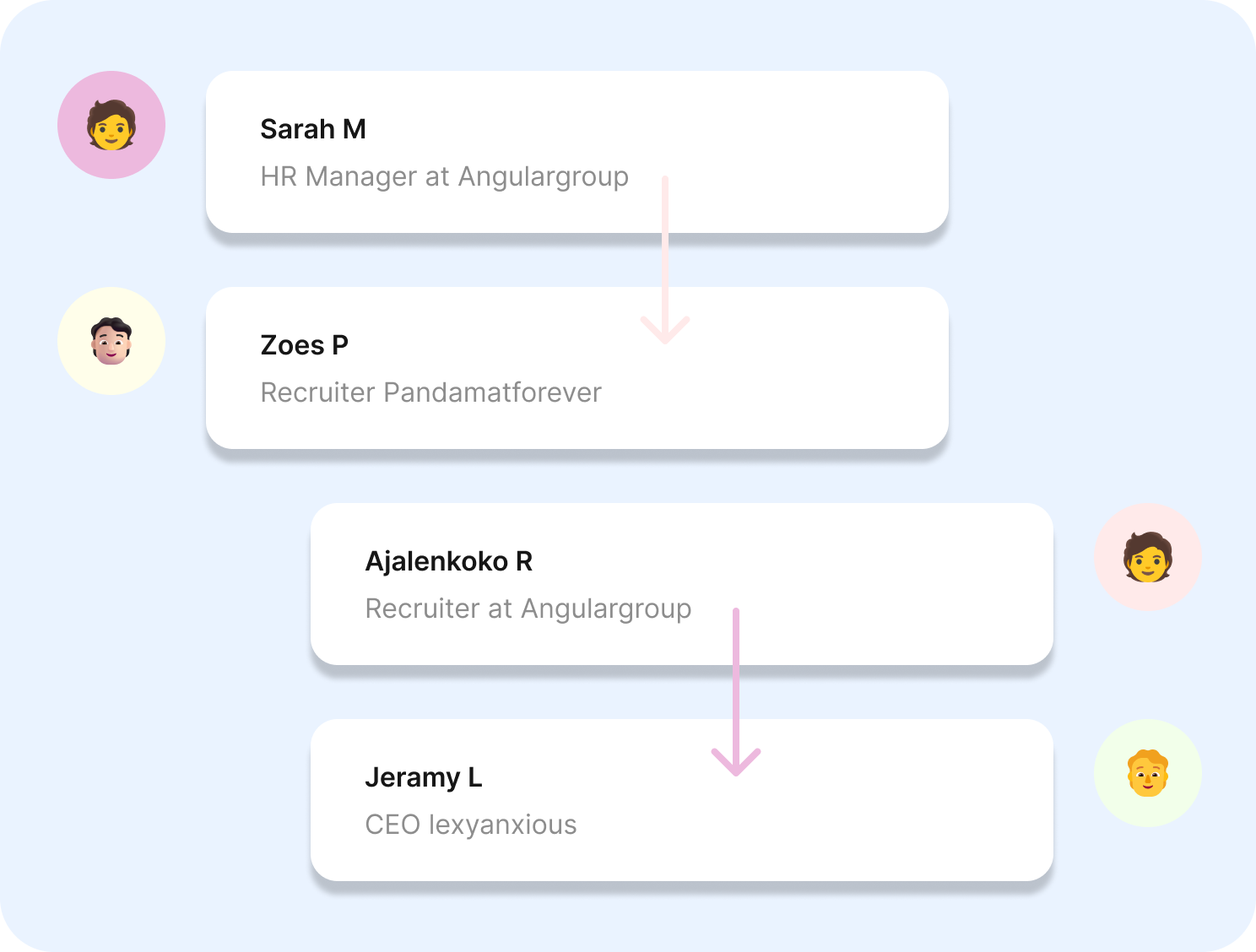Screen dimensions: 1256x952
Task: Click Sarah M's pink avatar
Action: pos(111,125)
